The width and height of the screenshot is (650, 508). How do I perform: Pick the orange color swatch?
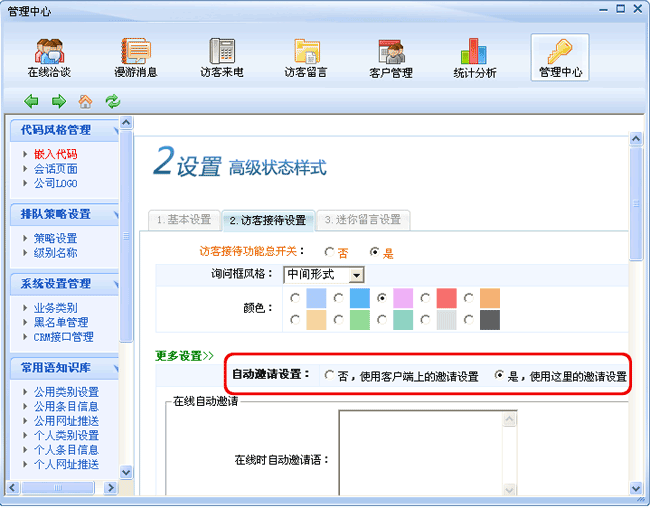490,298
